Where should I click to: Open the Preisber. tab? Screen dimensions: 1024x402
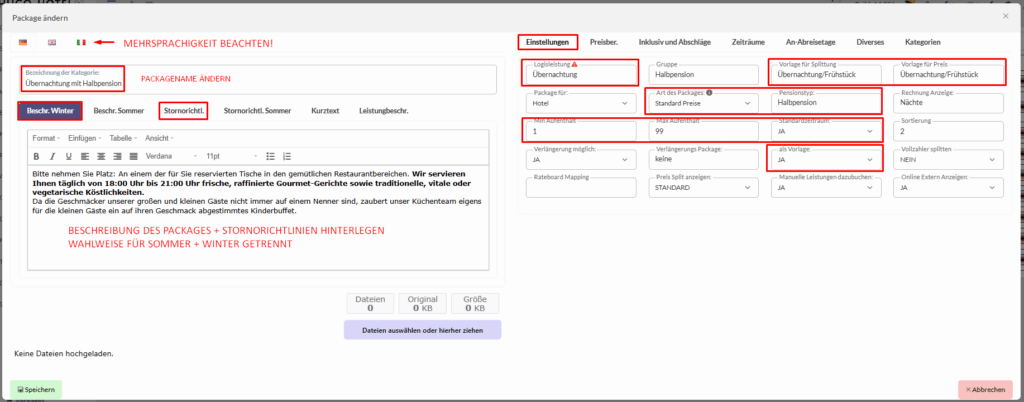(602, 42)
